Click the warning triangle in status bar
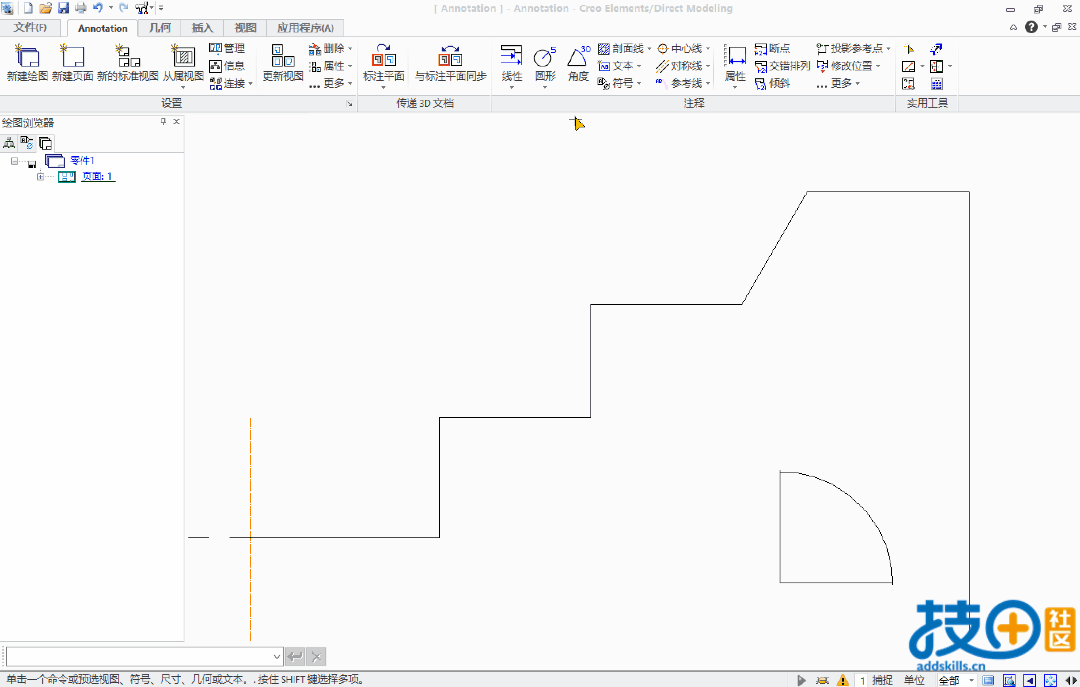 [842, 680]
